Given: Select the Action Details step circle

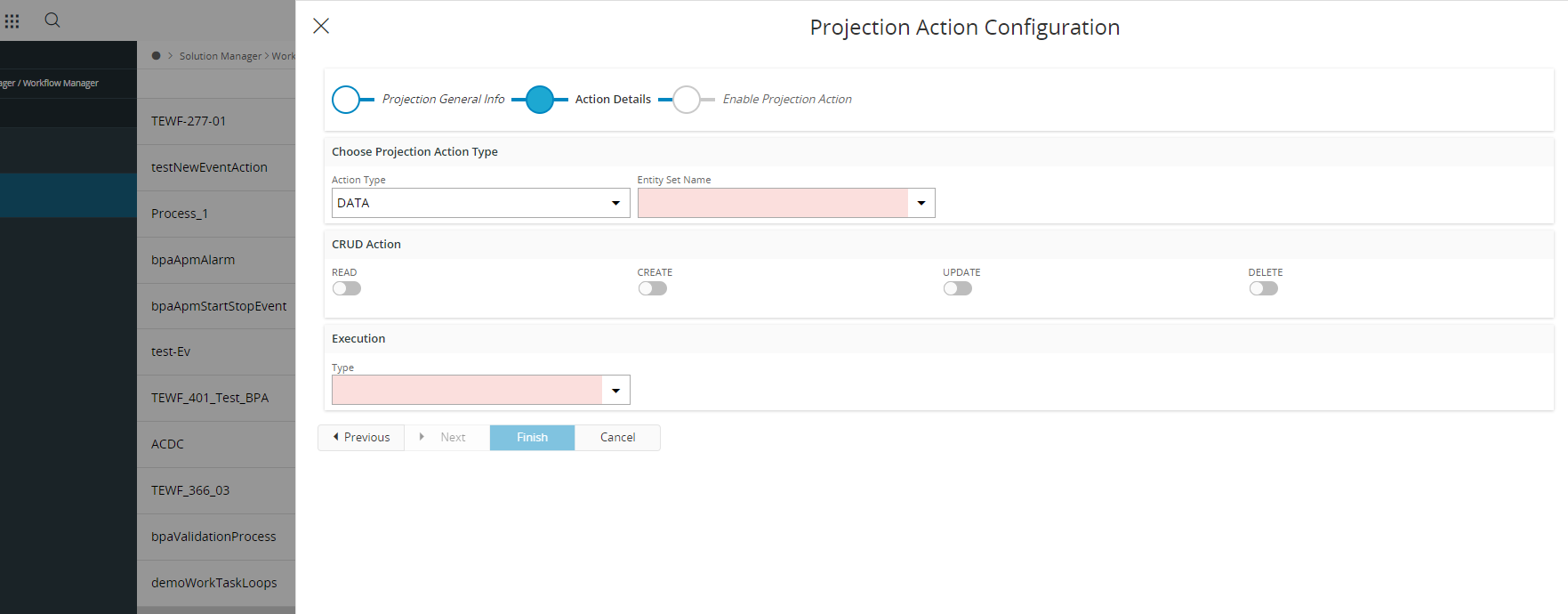Looking at the screenshot, I should 540,100.
